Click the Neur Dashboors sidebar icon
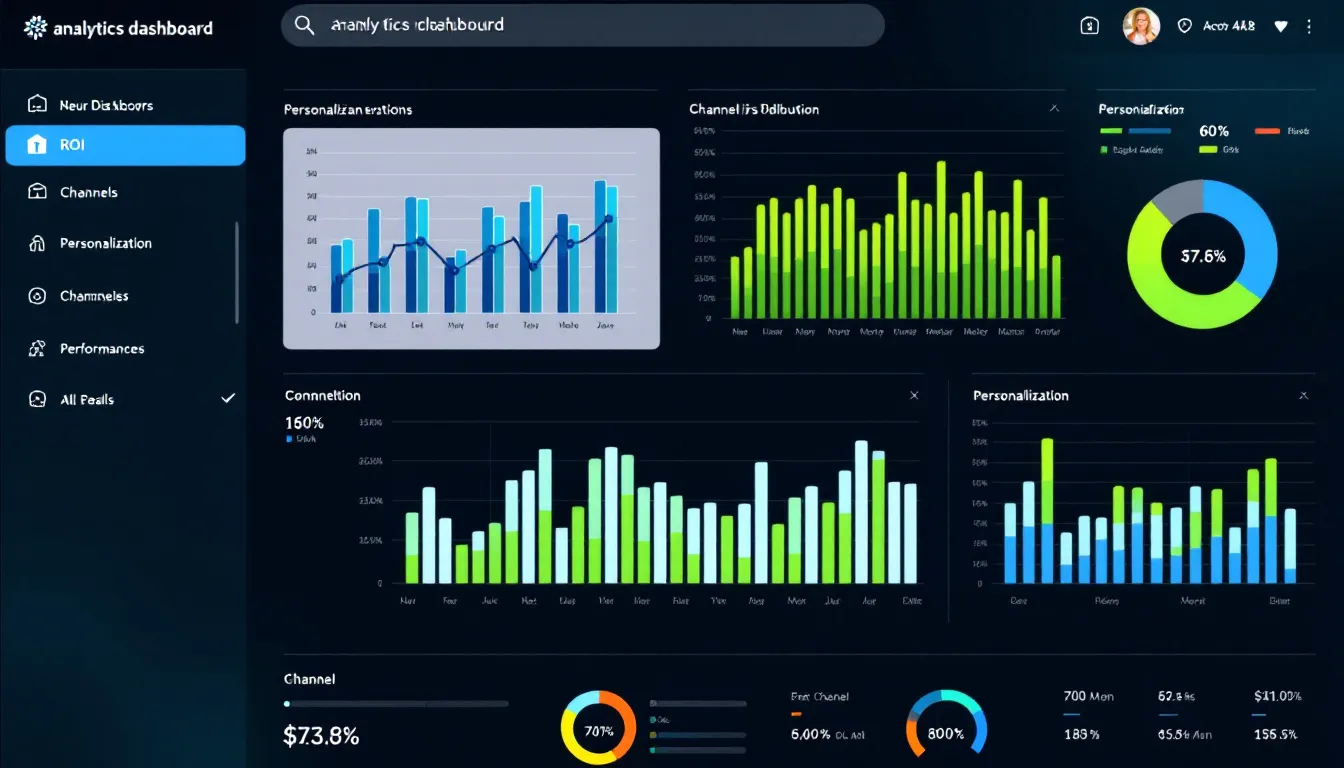The height and width of the screenshot is (768, 1344). coord(37,104)
